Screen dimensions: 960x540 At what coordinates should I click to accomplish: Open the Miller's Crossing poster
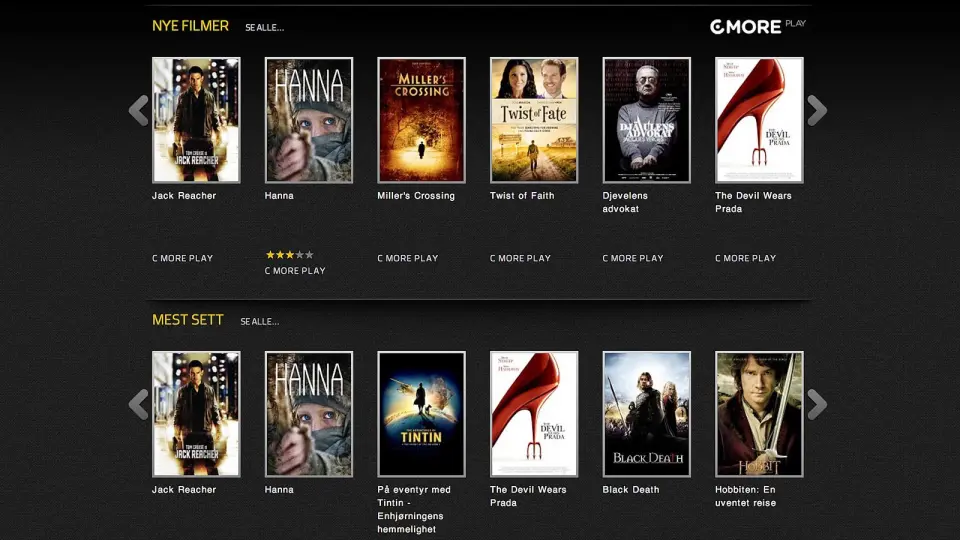click(x=421, y=120)
